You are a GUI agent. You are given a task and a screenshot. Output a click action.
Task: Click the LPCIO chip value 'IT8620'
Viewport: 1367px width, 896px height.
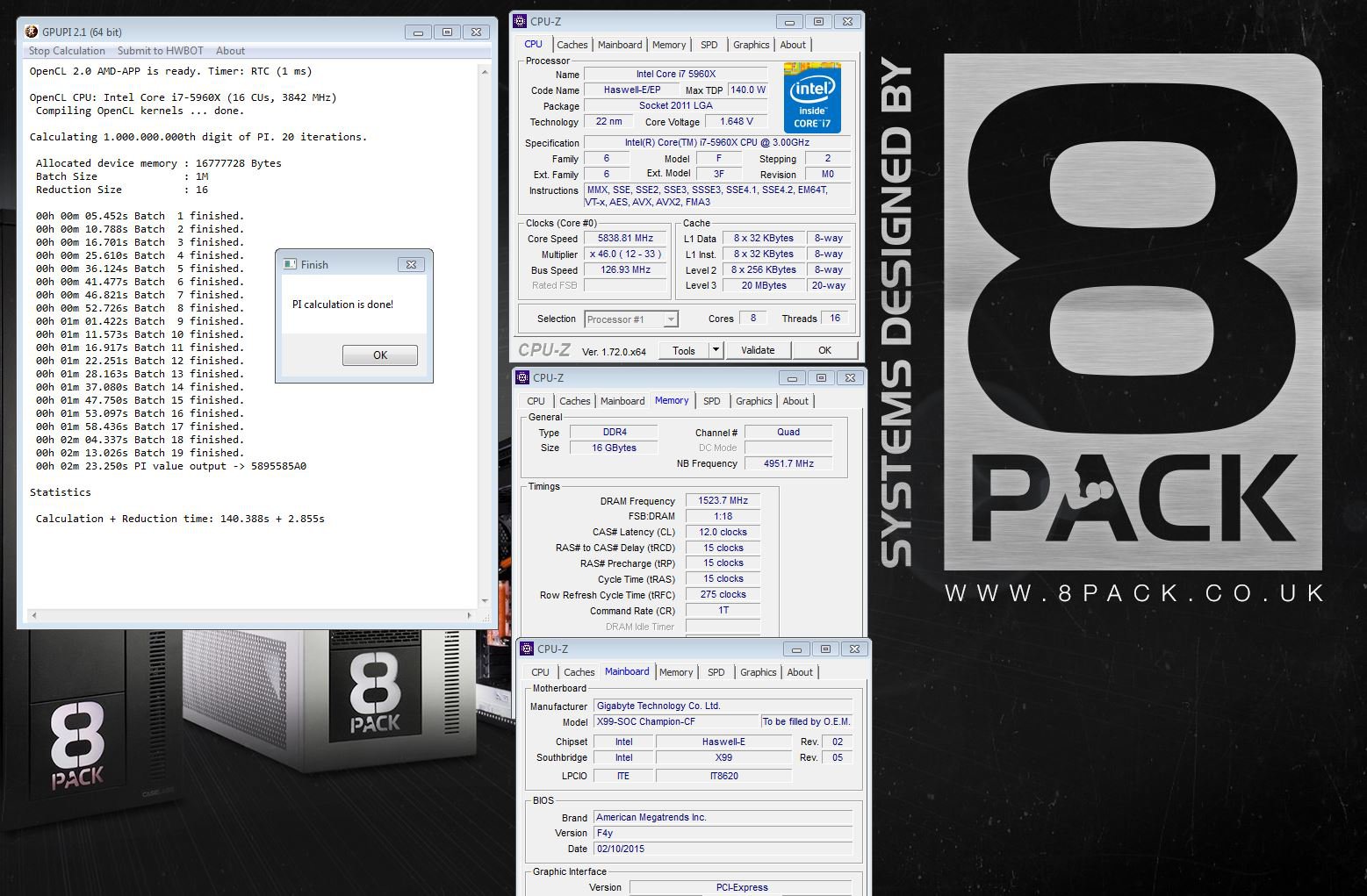(724, 776)
